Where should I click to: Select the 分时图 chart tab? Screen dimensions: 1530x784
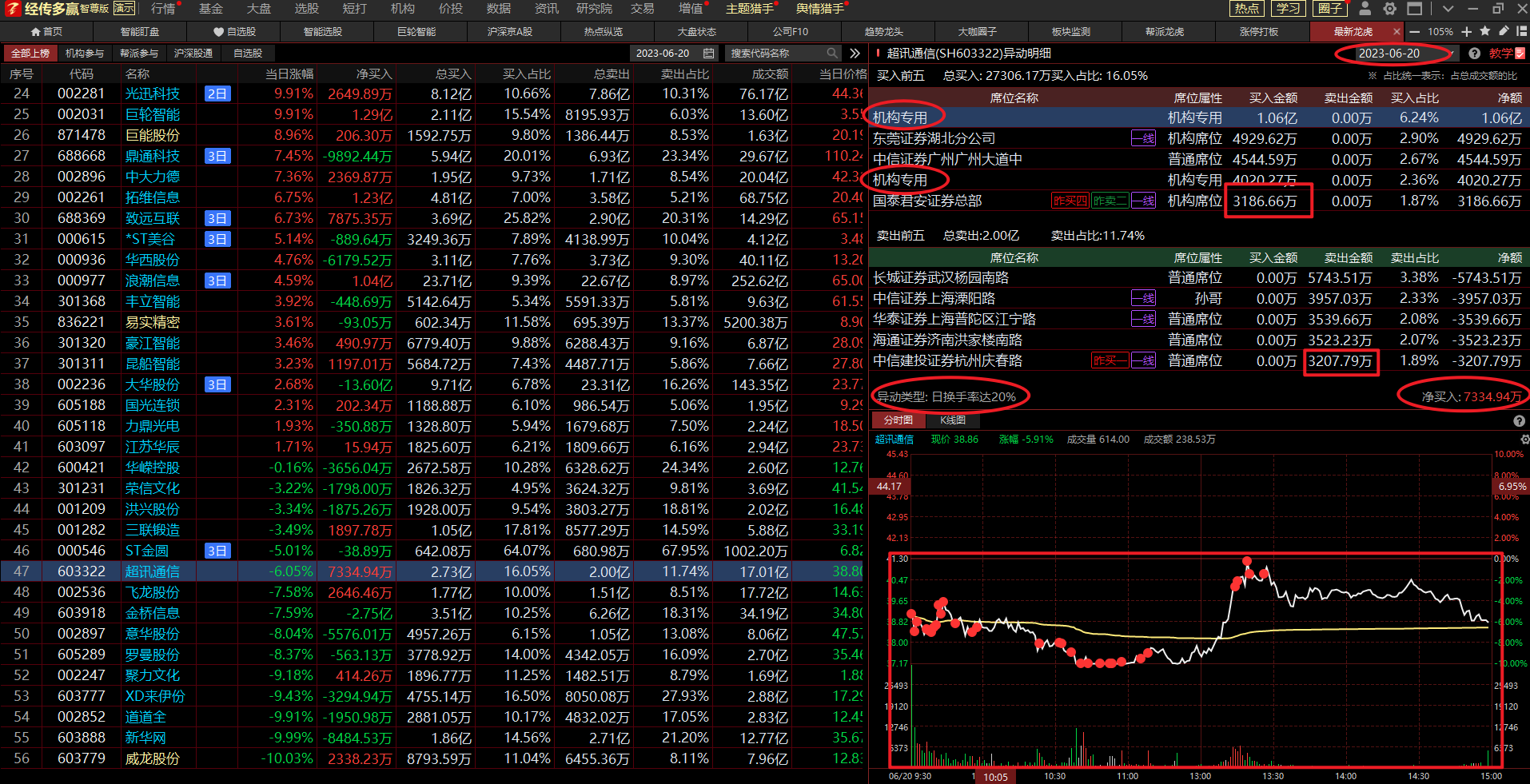[898, 420]
